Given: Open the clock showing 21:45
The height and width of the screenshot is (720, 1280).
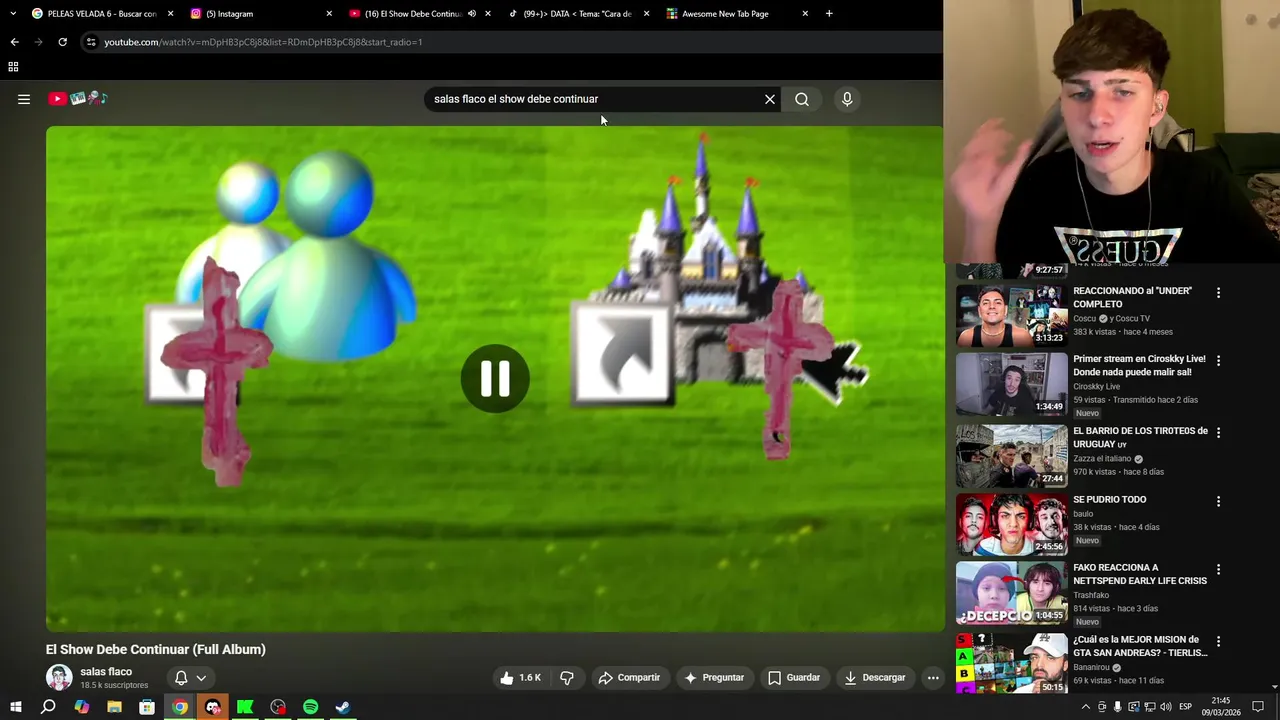Looking at the screenshot, I should [1221, 707].
